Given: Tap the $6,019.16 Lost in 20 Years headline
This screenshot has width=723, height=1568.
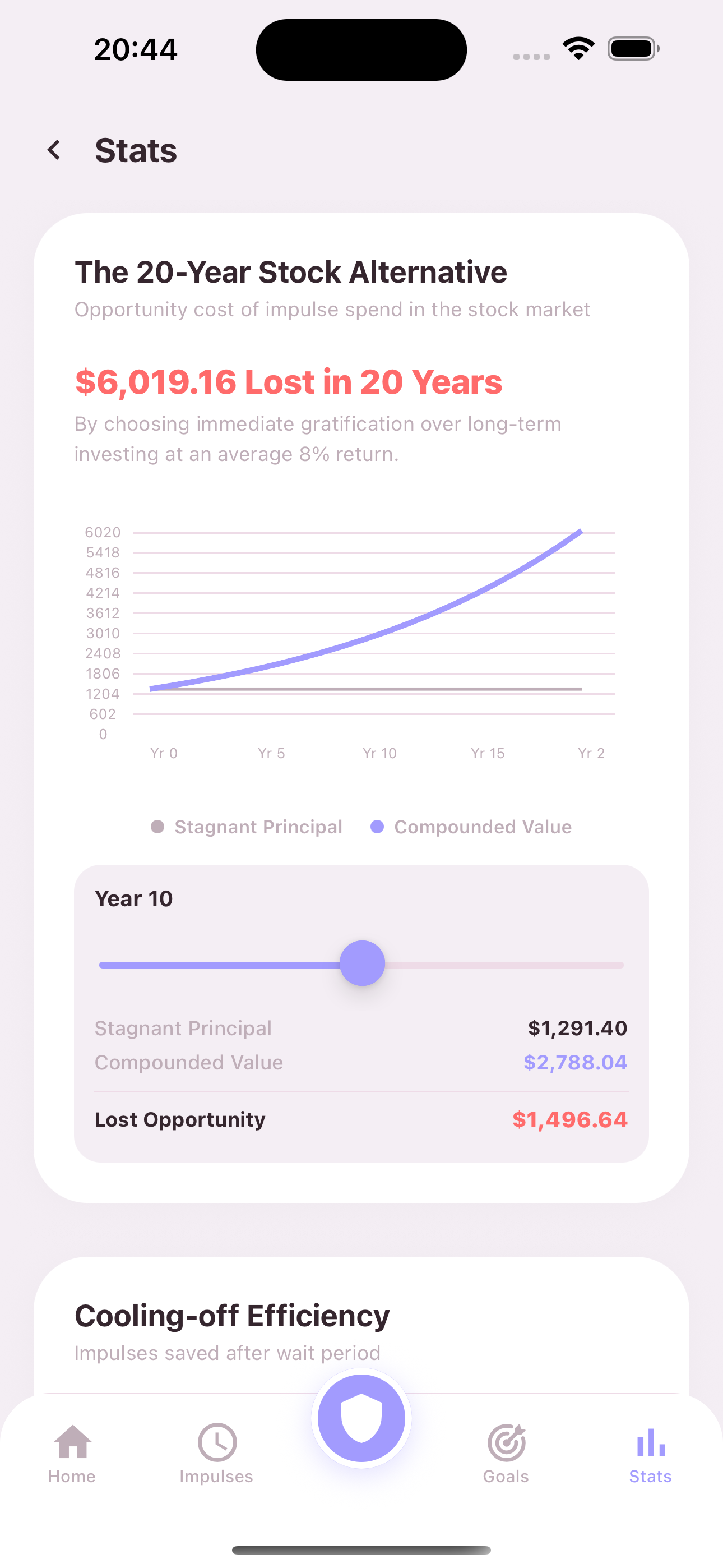Looking at the screenshot, I should pos(289,382).
